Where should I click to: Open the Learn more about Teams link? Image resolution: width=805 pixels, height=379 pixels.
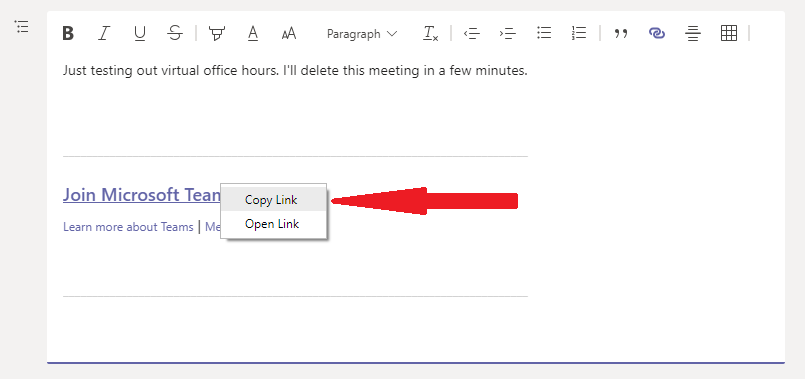(128, 226)
